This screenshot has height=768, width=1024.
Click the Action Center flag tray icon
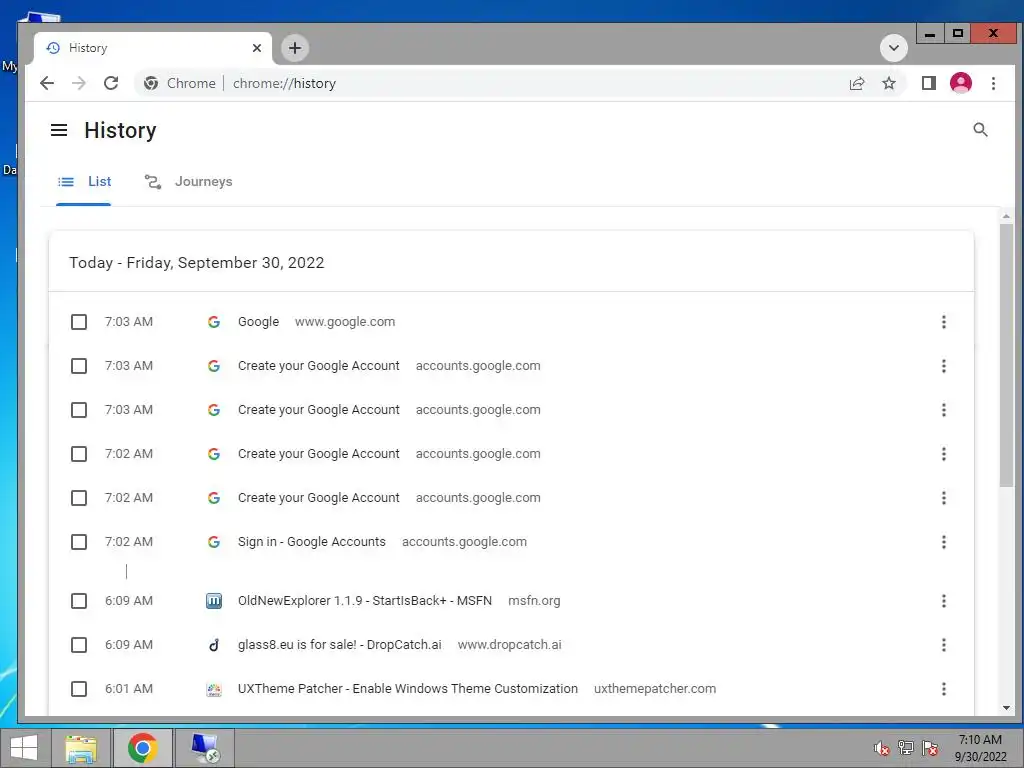[x=930, y=748]
